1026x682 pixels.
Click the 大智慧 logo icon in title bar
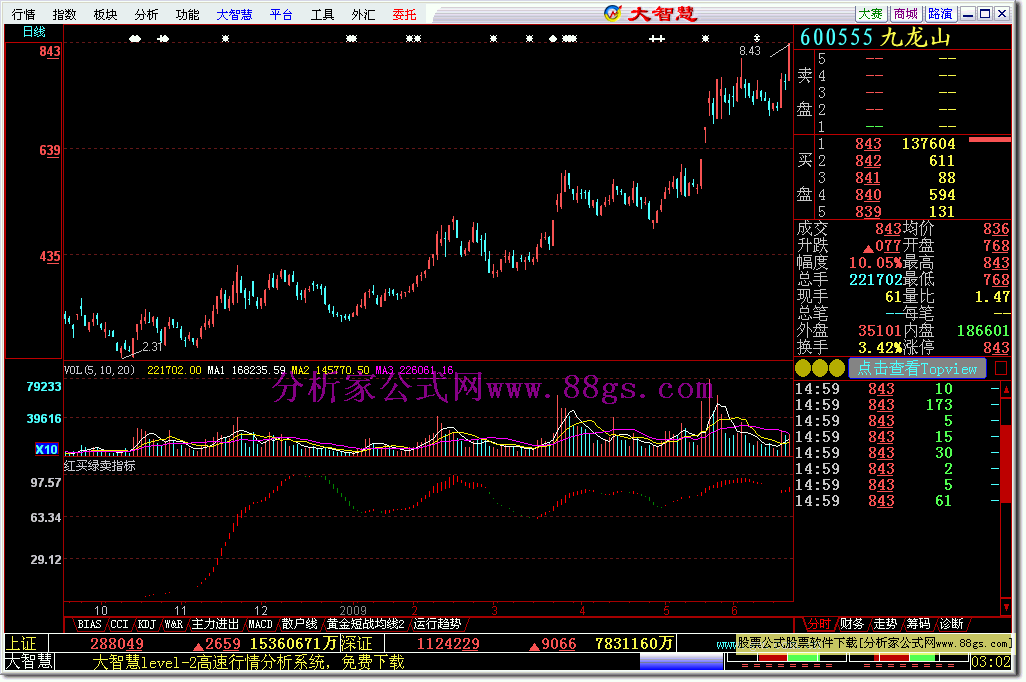612,13
